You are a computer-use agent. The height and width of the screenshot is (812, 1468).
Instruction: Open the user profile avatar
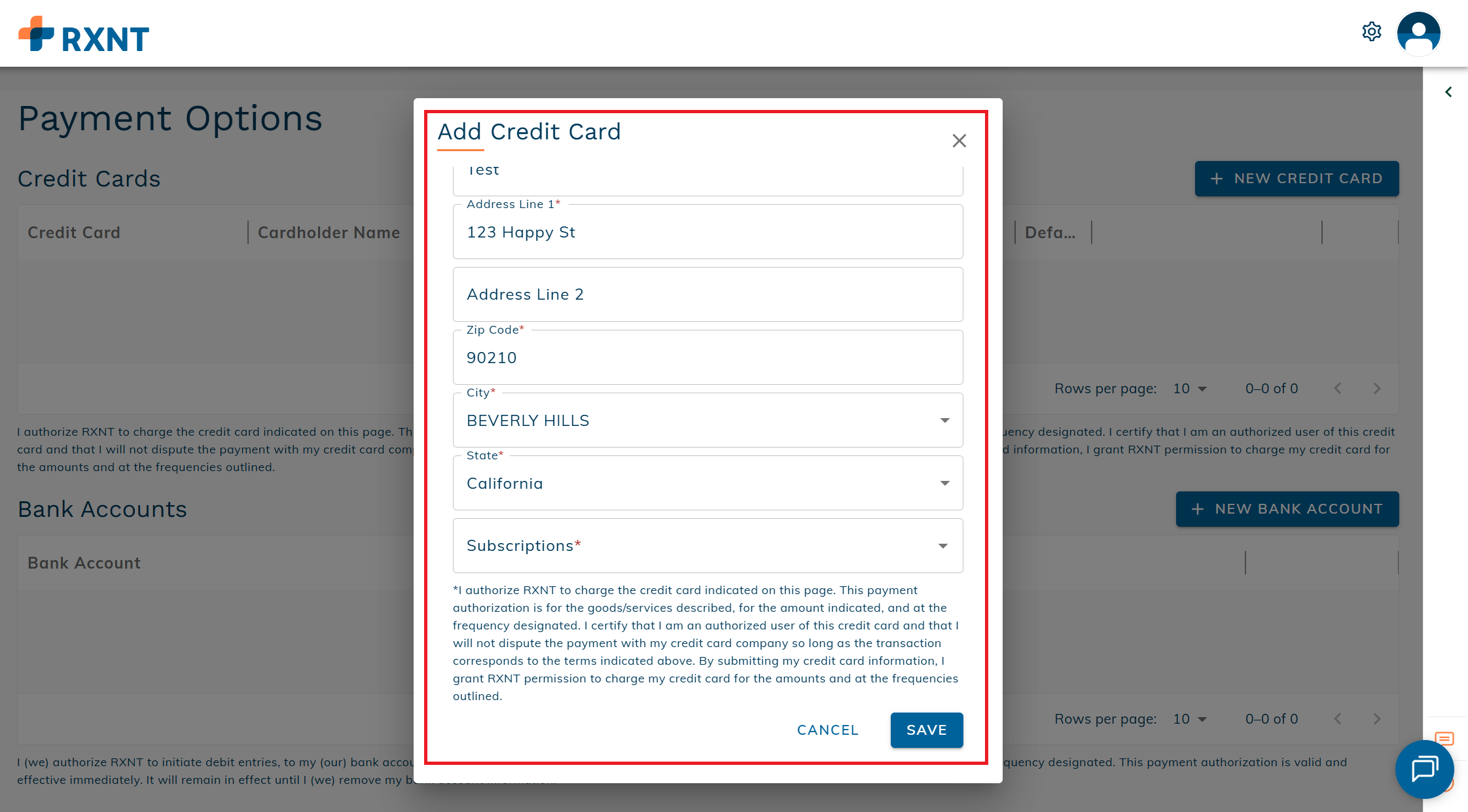coord(1418,33)
